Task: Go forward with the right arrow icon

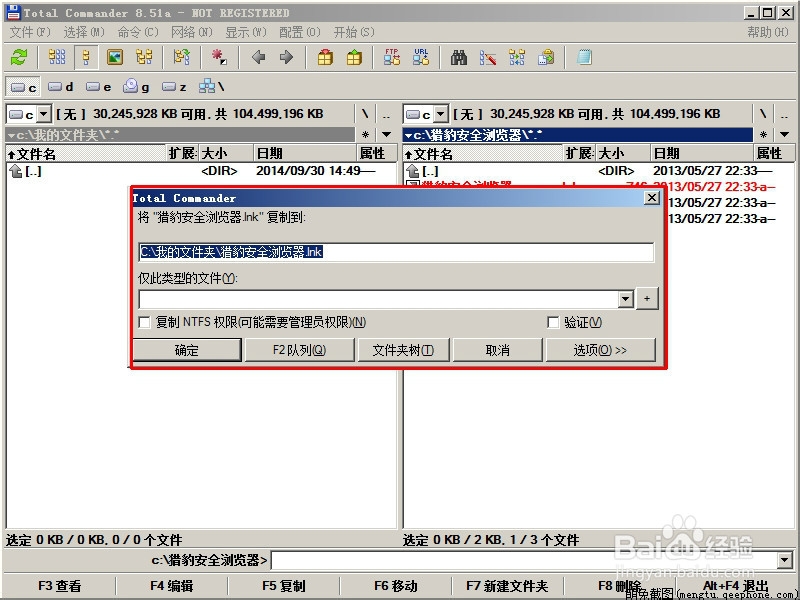Action: [287, 57]
